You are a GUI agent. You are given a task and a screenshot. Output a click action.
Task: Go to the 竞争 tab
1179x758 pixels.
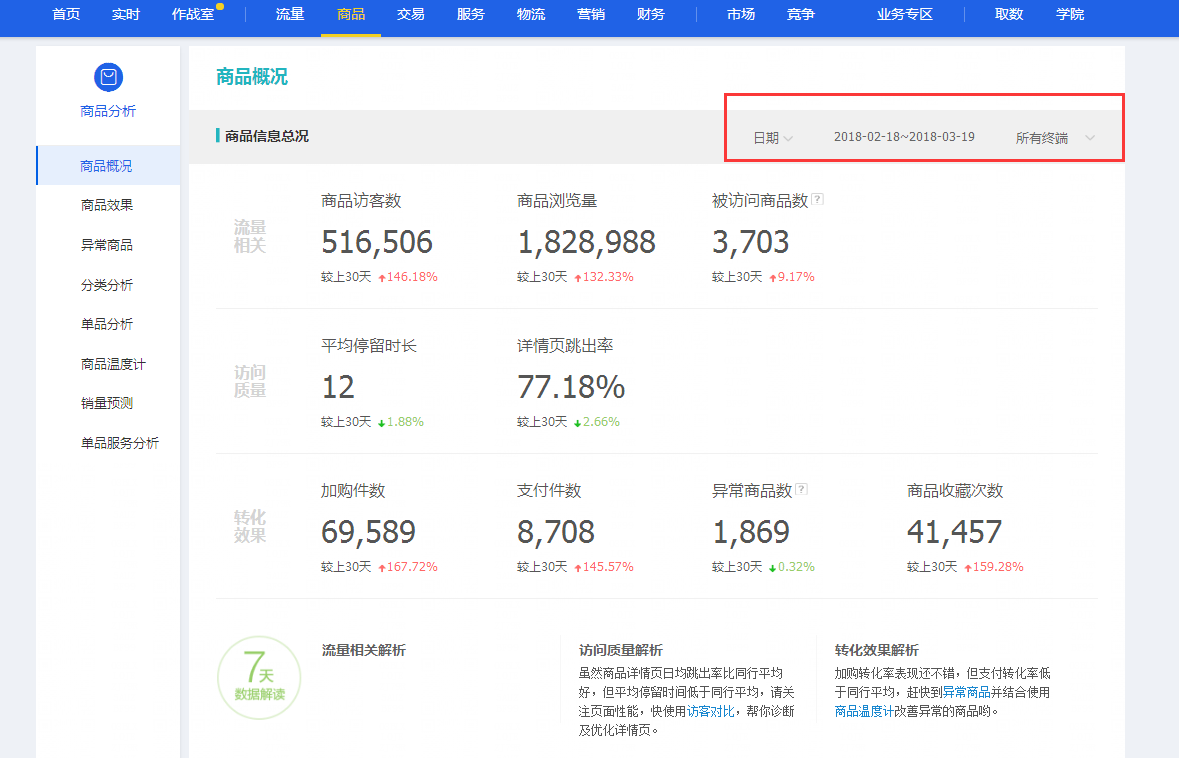[801, 14]
